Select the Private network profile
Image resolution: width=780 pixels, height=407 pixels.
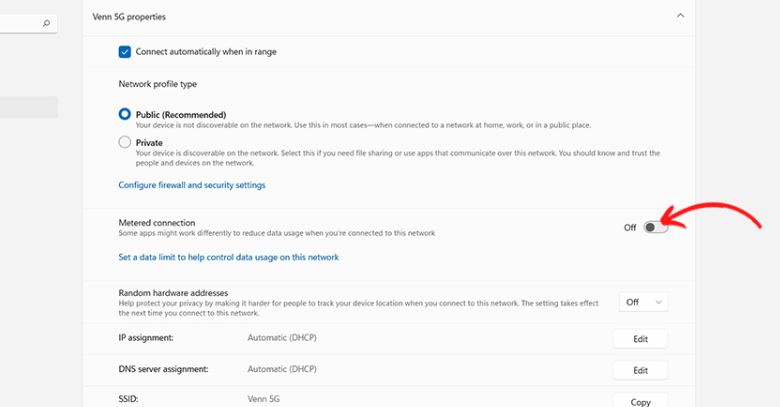tap(124, 142)
